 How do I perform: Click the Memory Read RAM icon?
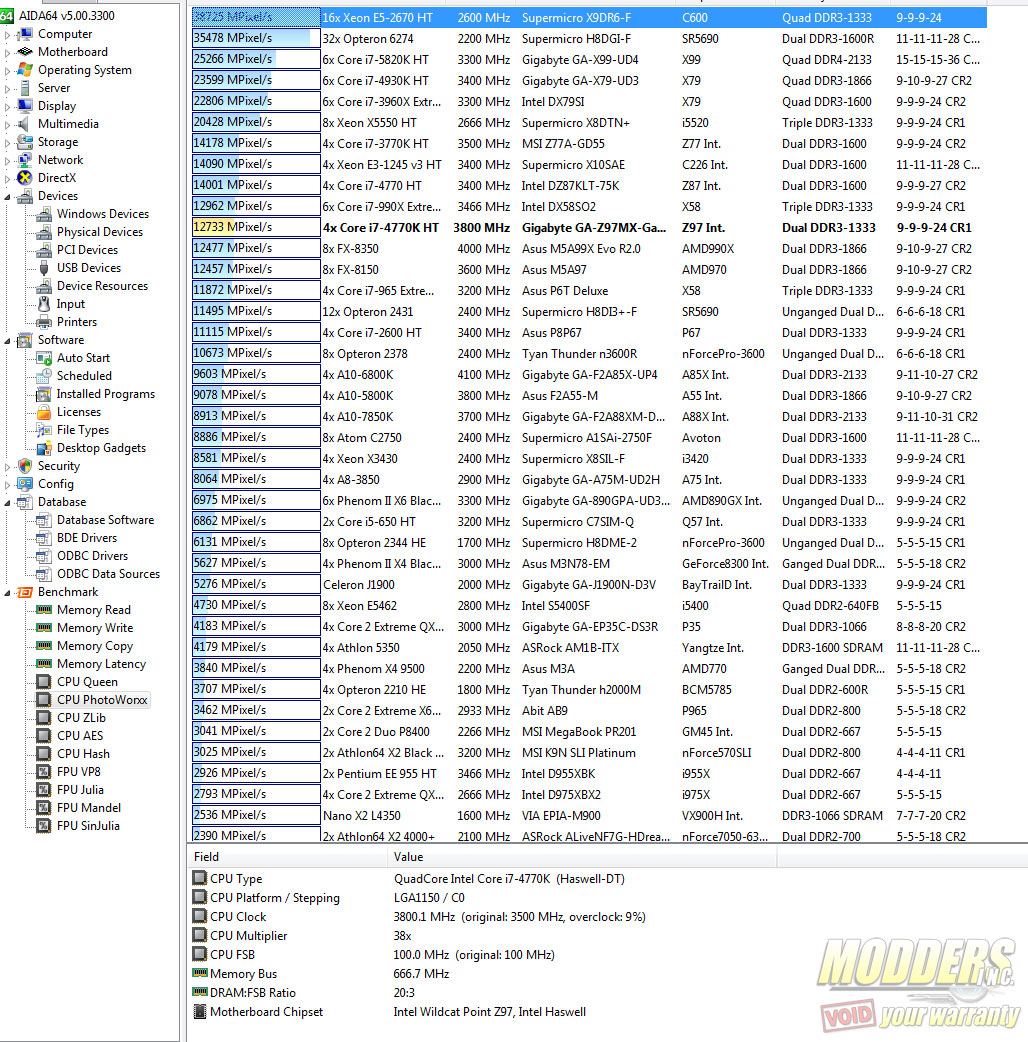[44, 609]
